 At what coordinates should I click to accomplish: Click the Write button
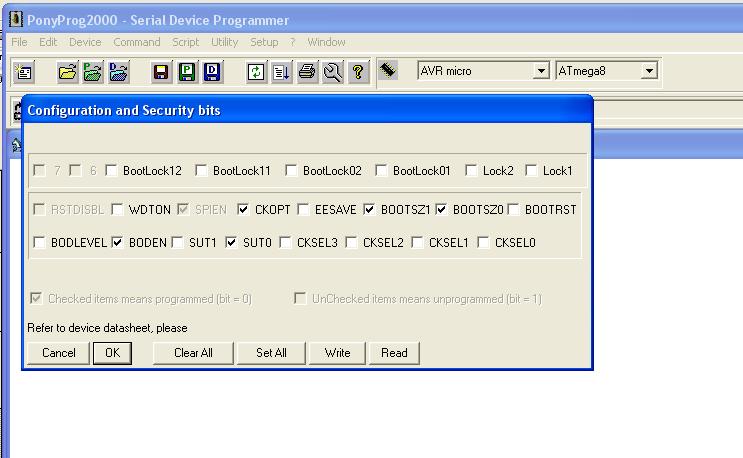tap(337, 353)
